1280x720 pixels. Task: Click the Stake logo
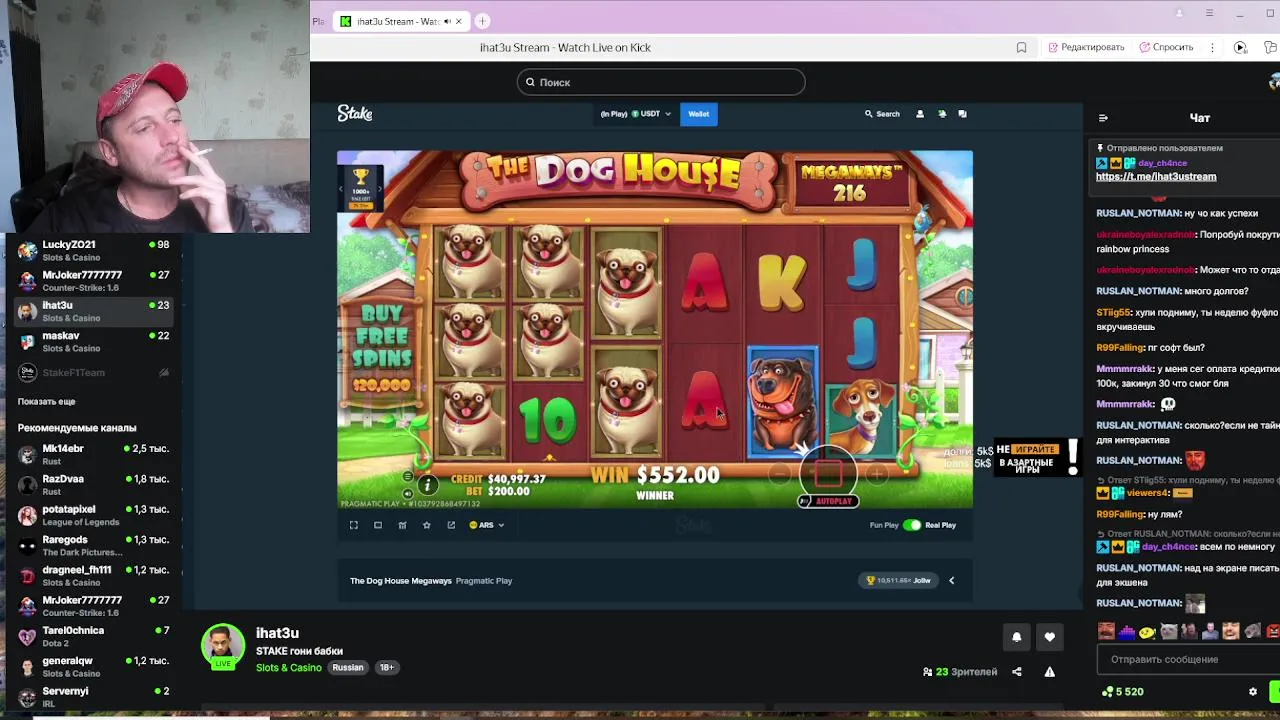point(355,114)
